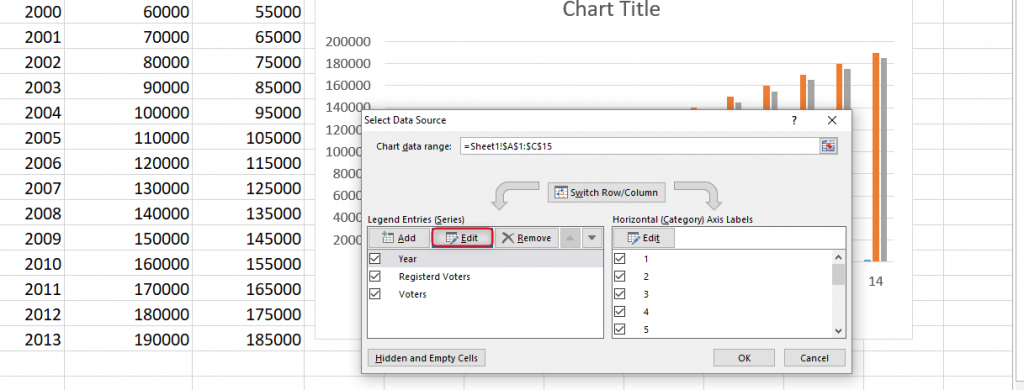Click the tallest orange bar in chart
The image size is (1024, 390).
tap(875, 157)
